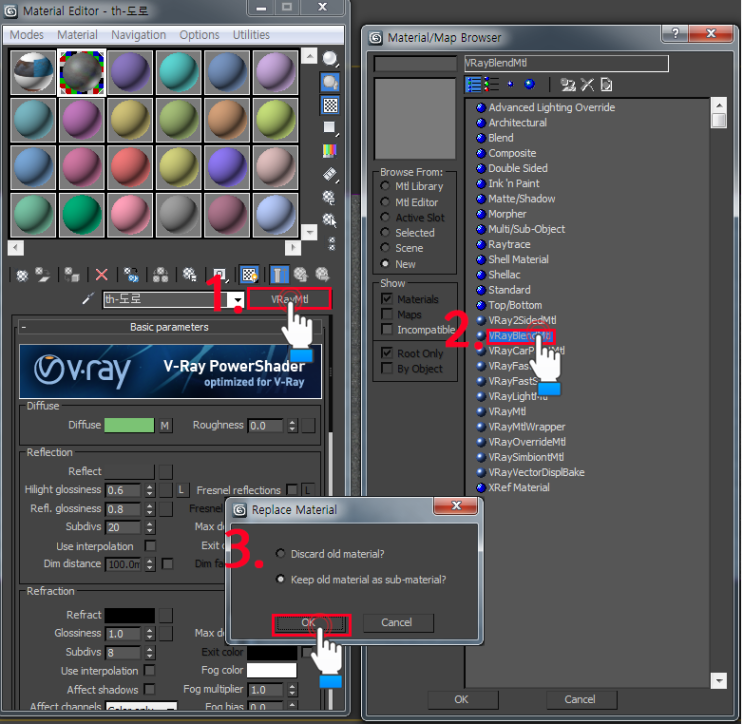Switch browser to View List + Icons
The height and width of the screenshot is (724, 743).
pyautogui.click(x=491, y=85)
